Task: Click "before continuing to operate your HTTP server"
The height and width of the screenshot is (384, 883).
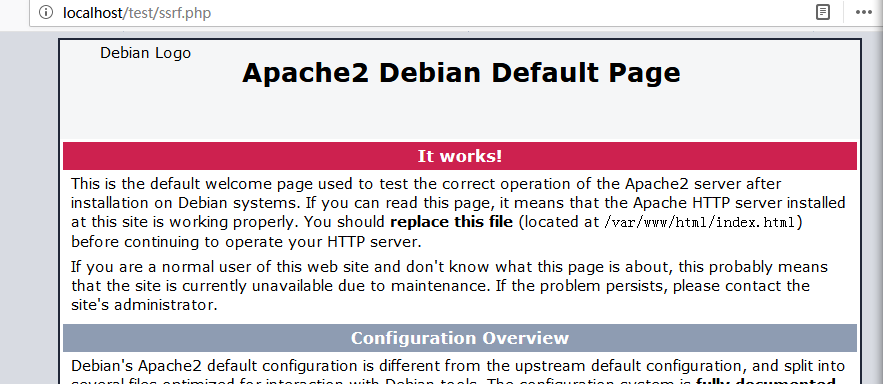Action: click(246, 242)
